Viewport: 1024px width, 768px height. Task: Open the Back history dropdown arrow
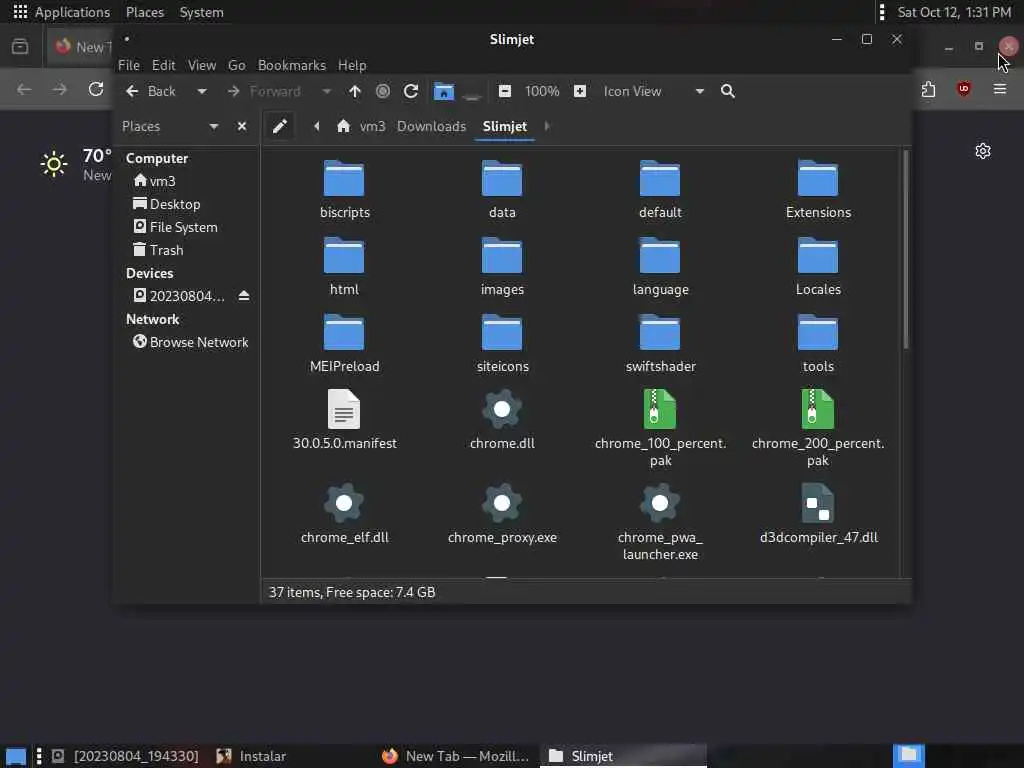pos(202,91)
